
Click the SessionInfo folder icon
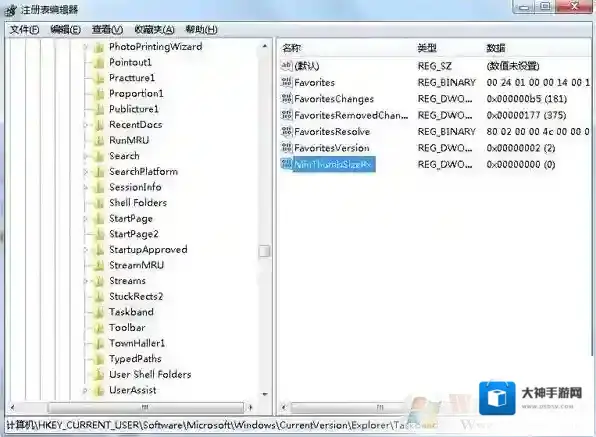[99, 187]
